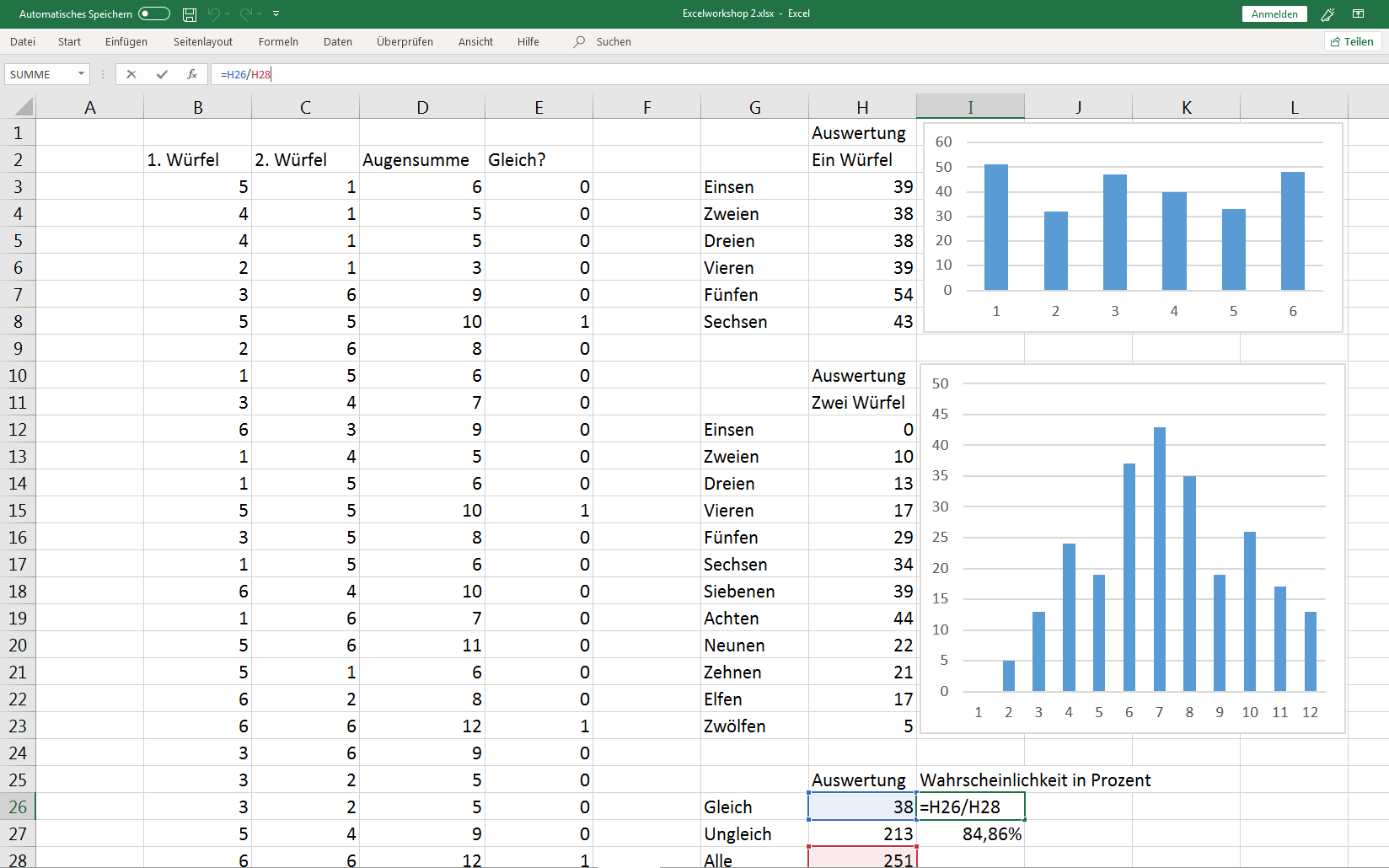Open the Datei menu

[x=23, y=41]
